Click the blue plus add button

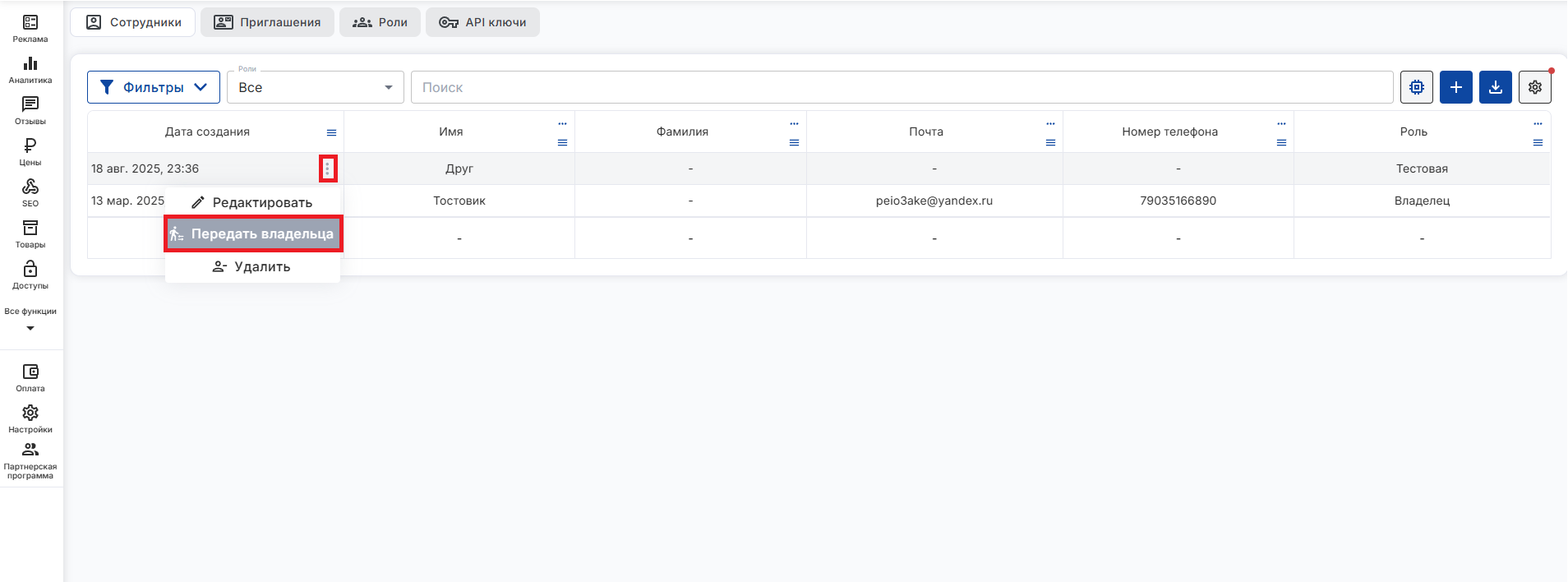[x=1455, y=87]
